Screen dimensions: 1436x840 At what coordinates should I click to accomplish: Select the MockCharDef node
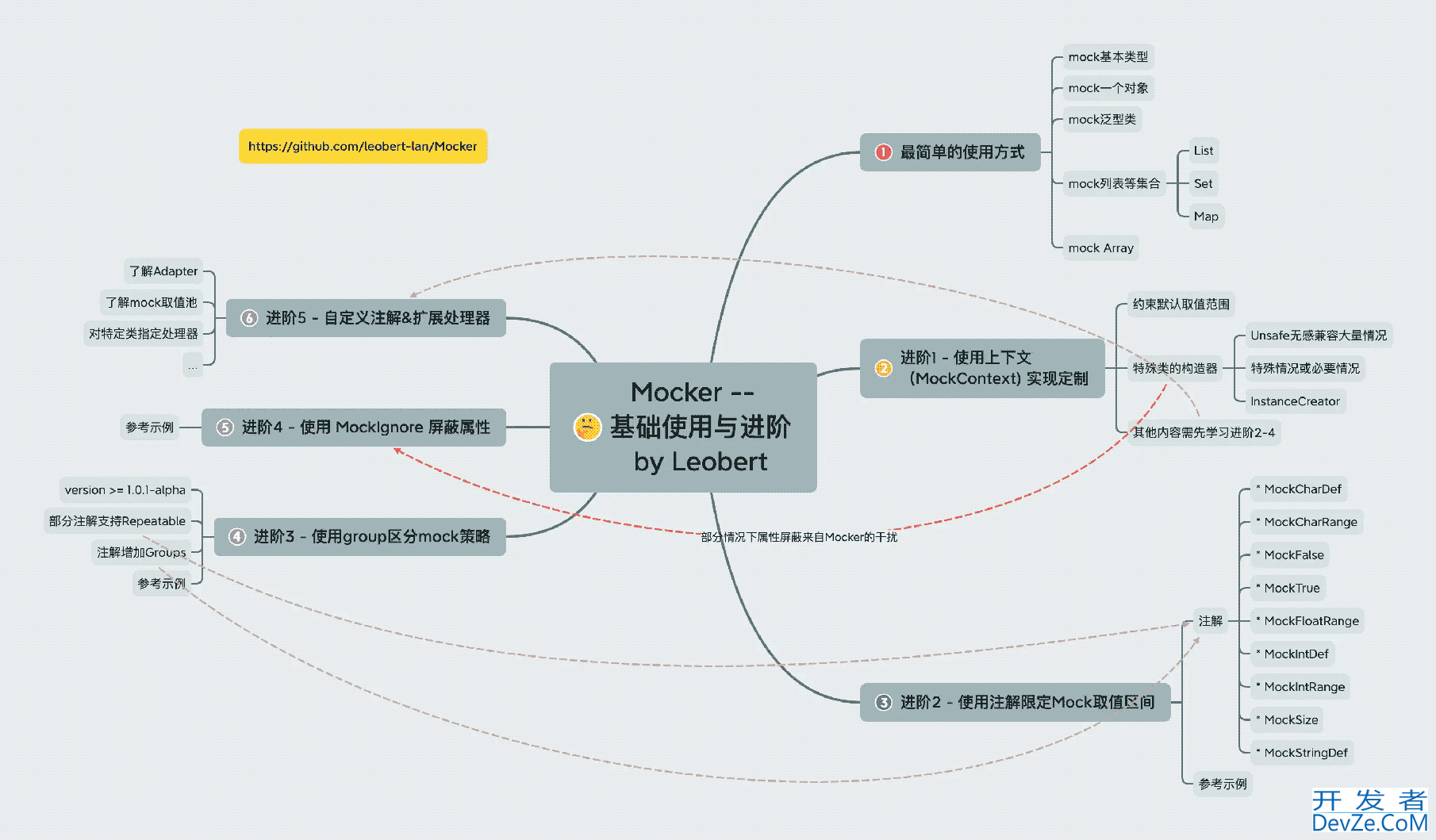1299,489
